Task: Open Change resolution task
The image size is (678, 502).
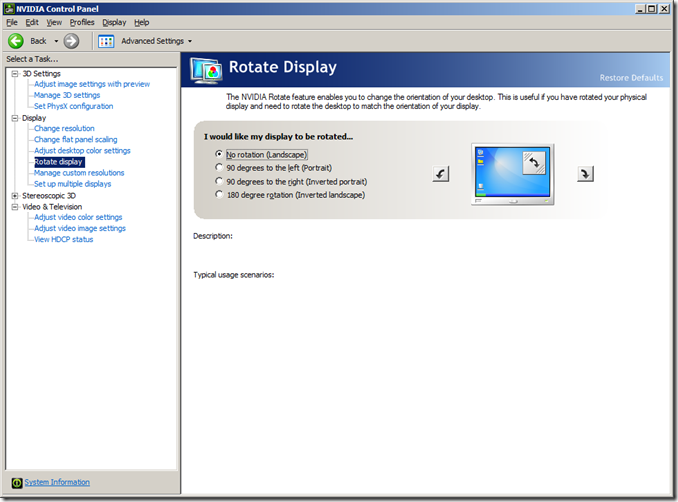Action: 64,128
